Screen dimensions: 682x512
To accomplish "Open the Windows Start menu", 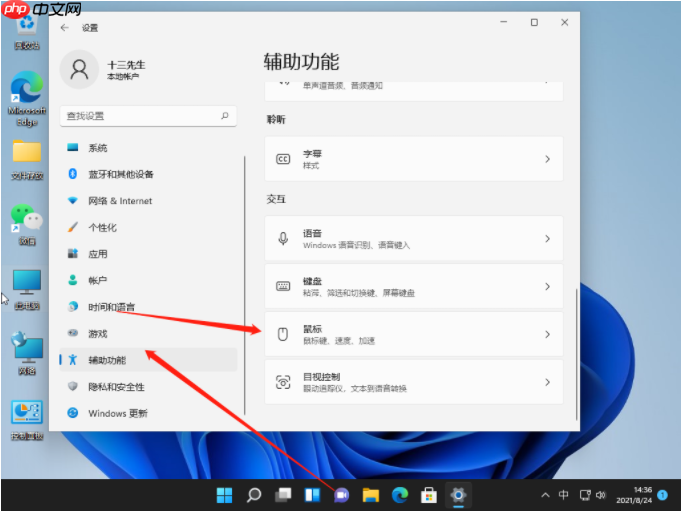I will [x=224, y=495].
